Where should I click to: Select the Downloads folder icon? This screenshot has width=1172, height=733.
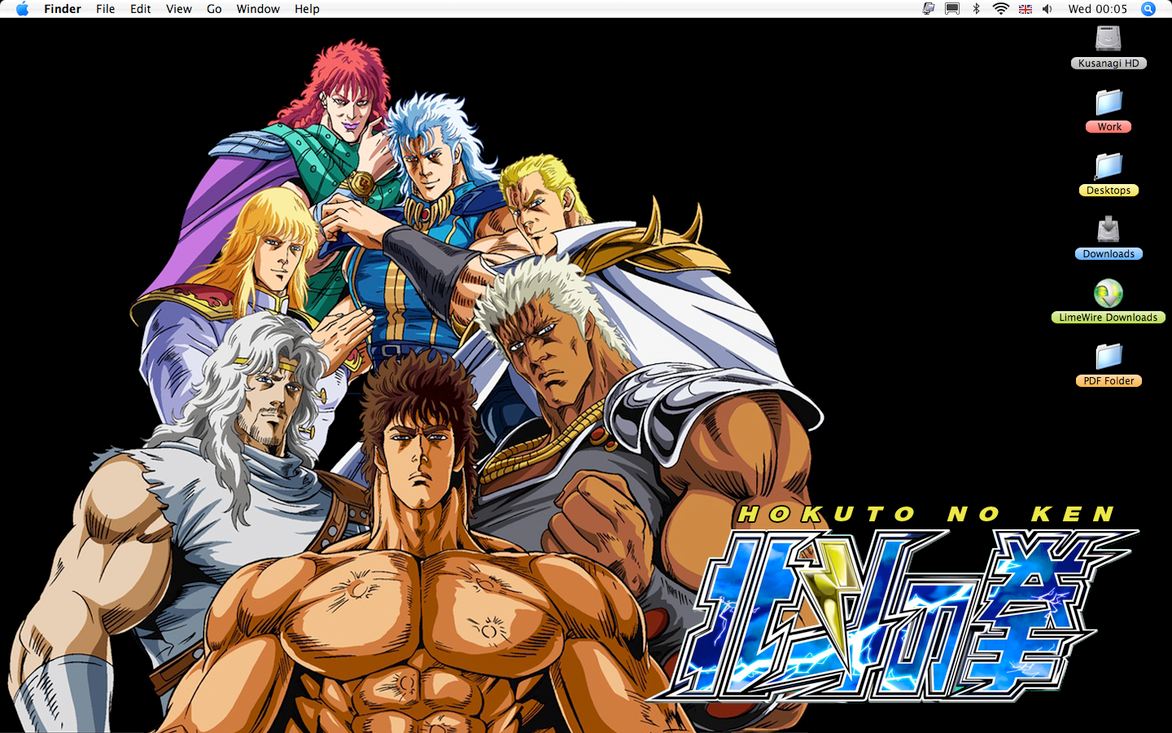pyautogui.click(x=1108, y=229)
